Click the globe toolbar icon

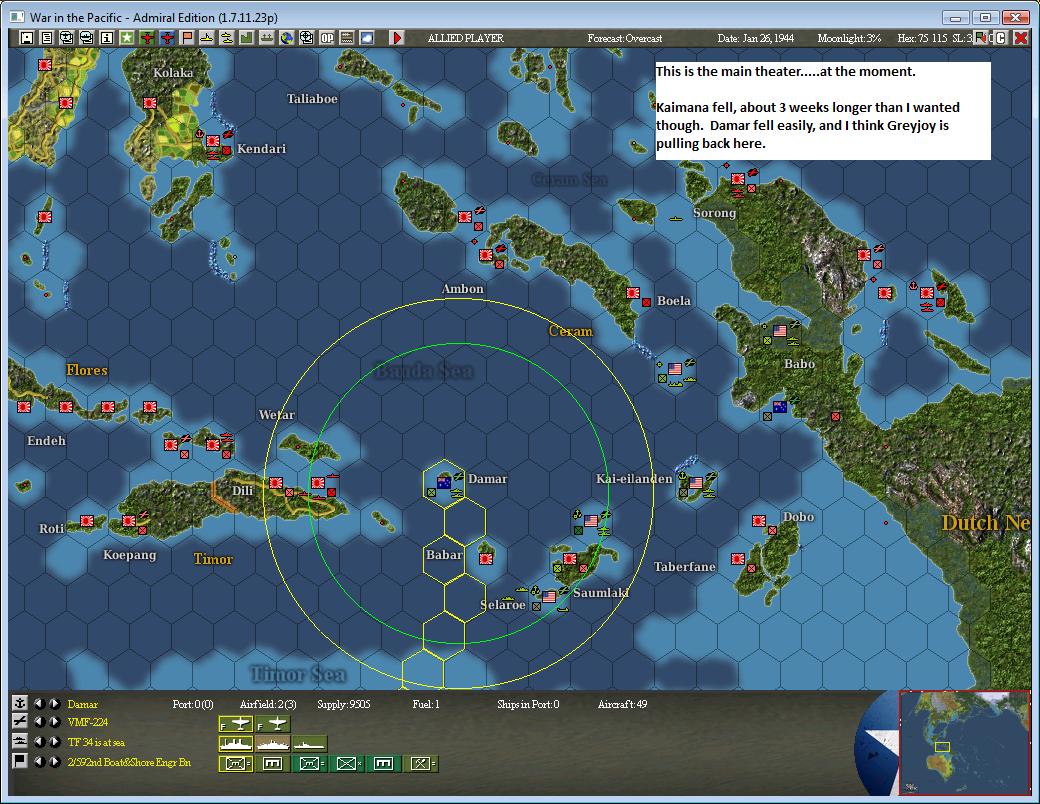(x=287, y=38)
